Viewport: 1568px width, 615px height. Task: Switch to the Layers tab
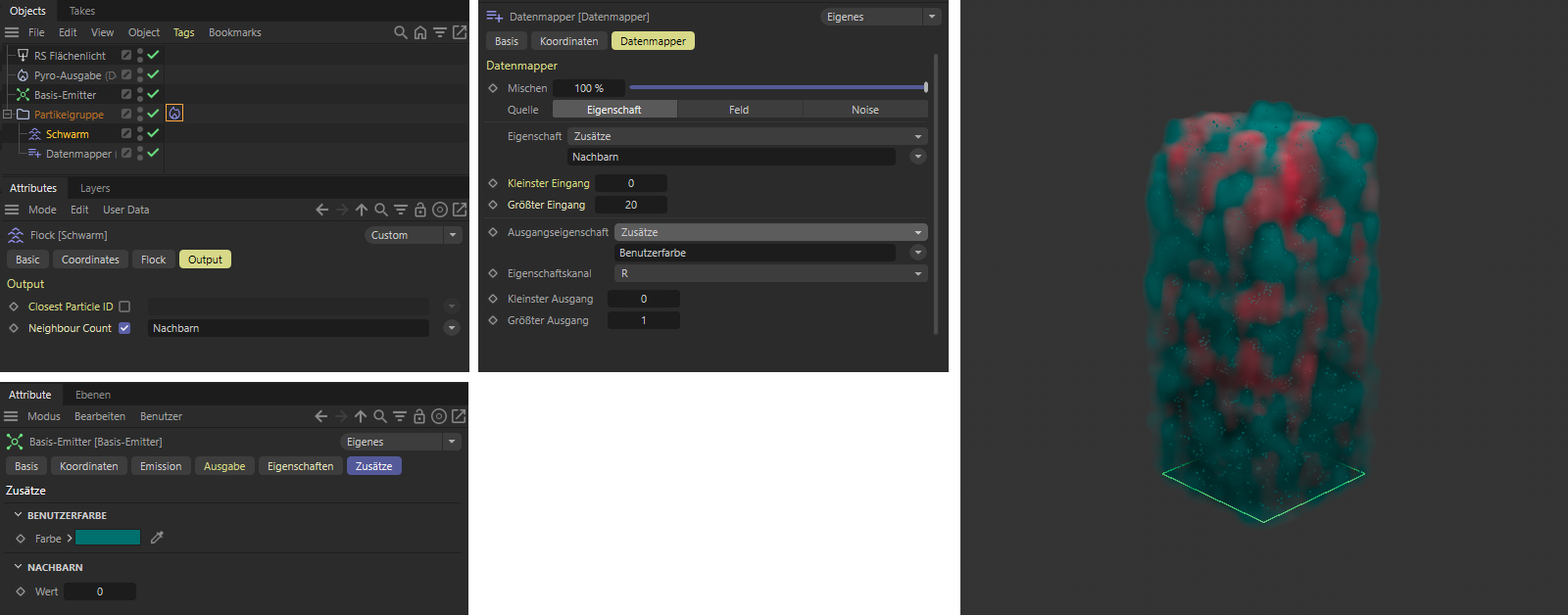click(x=95, y=188)
